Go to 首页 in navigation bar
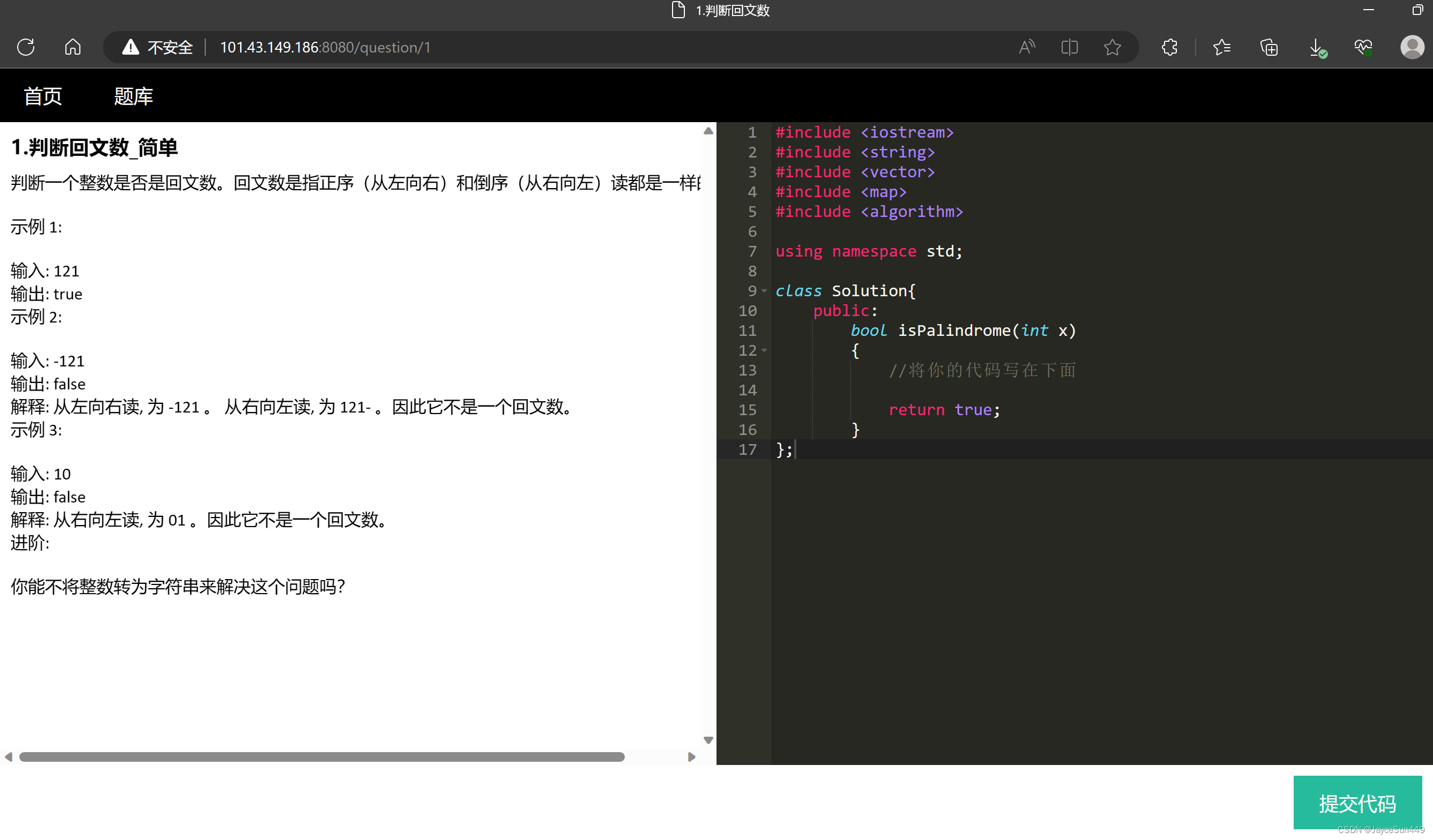Viewport: 1433px width, 840px height. (x=43, y=96)
